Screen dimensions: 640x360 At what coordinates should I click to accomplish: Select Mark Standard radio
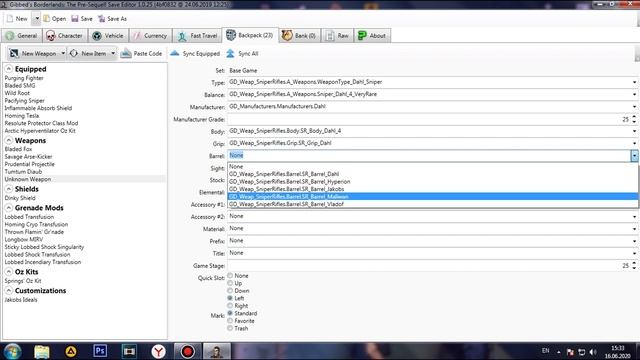pos(230,313)
